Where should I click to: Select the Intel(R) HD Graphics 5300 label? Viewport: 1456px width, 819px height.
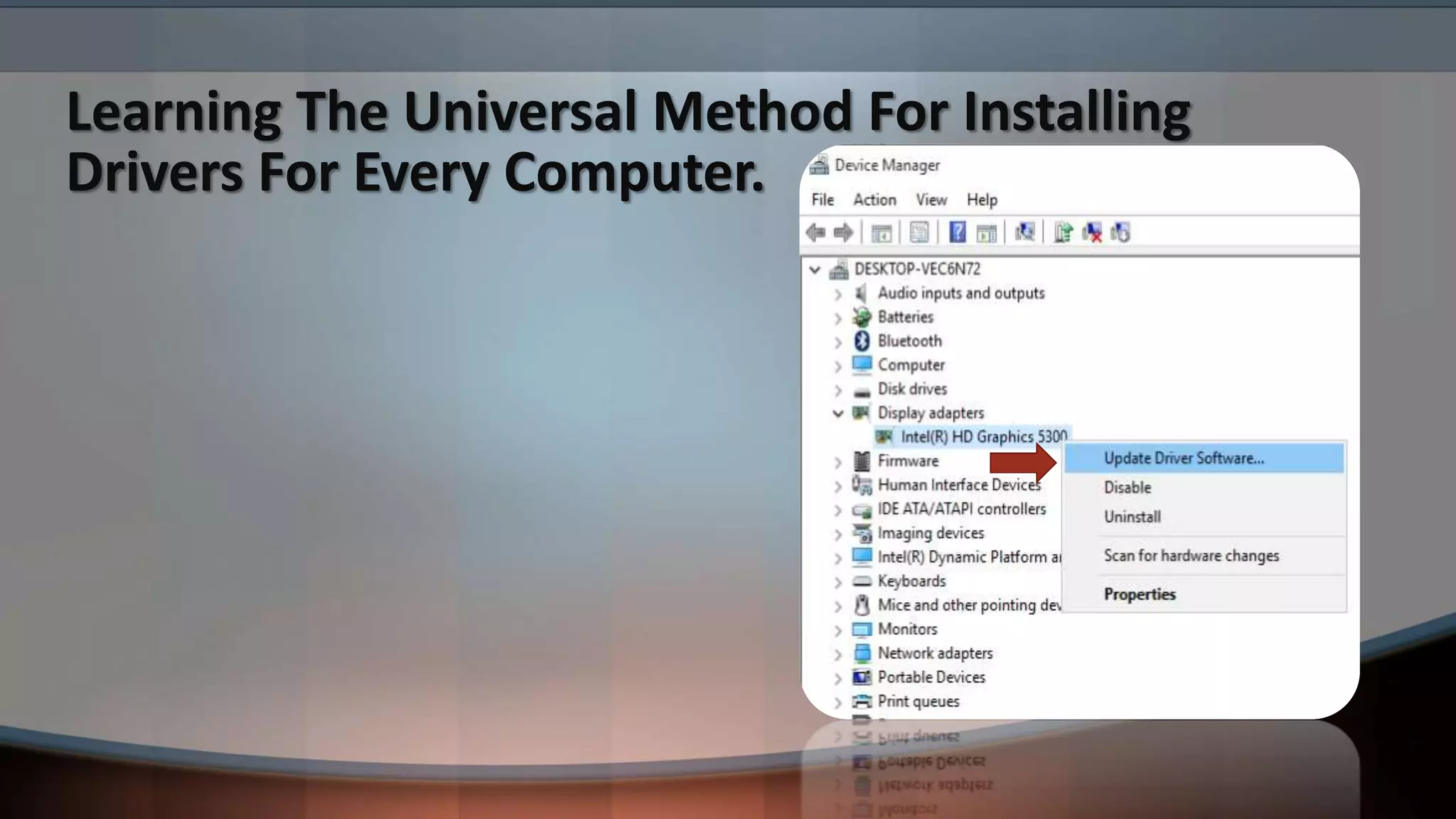point(984,437)
